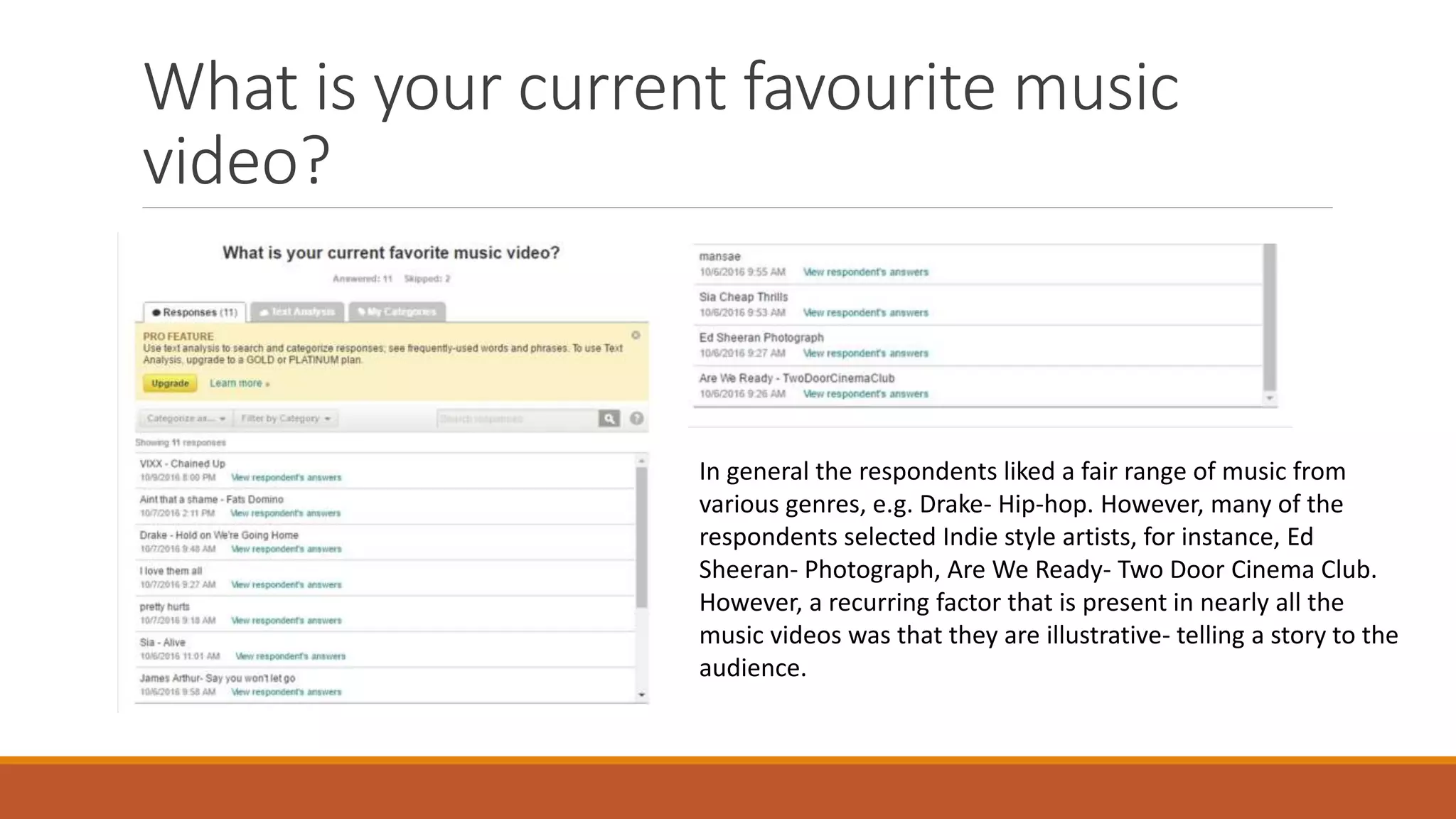Open the Responses (11) tab
The width and height of the screenshot is (1456, 819).
[x=195, y=312]
